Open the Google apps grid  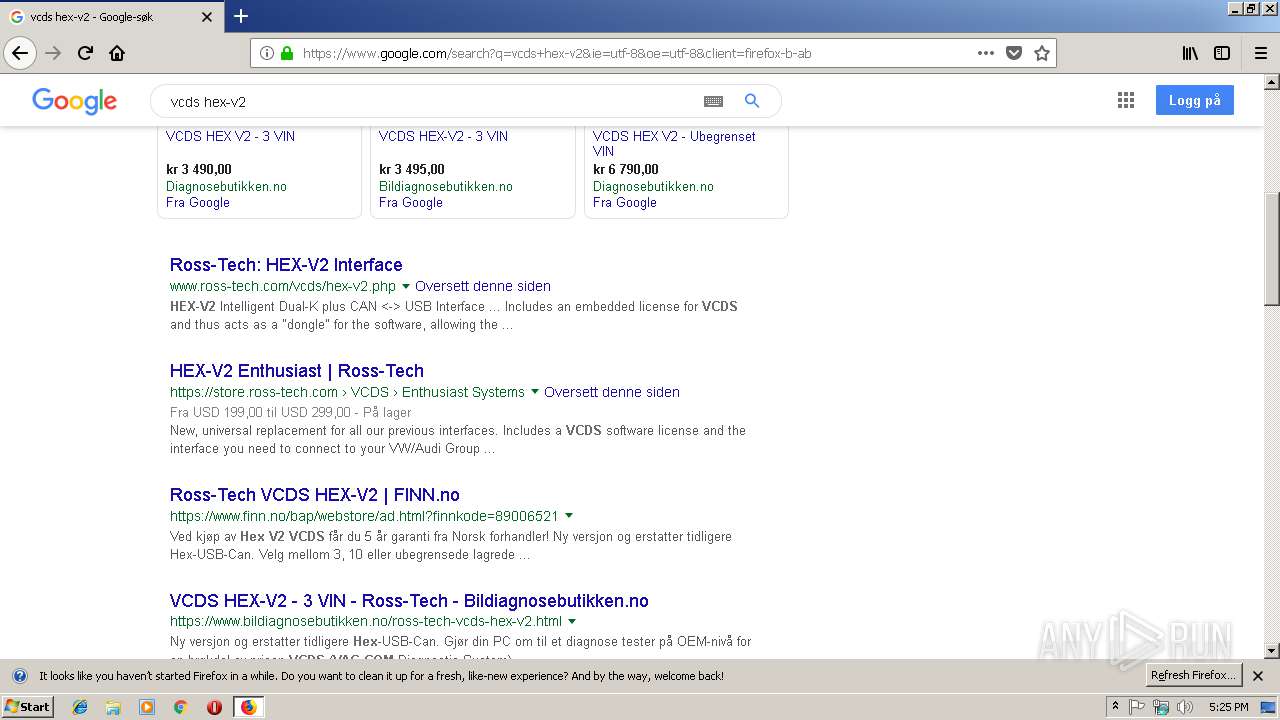pos(1126,100)
